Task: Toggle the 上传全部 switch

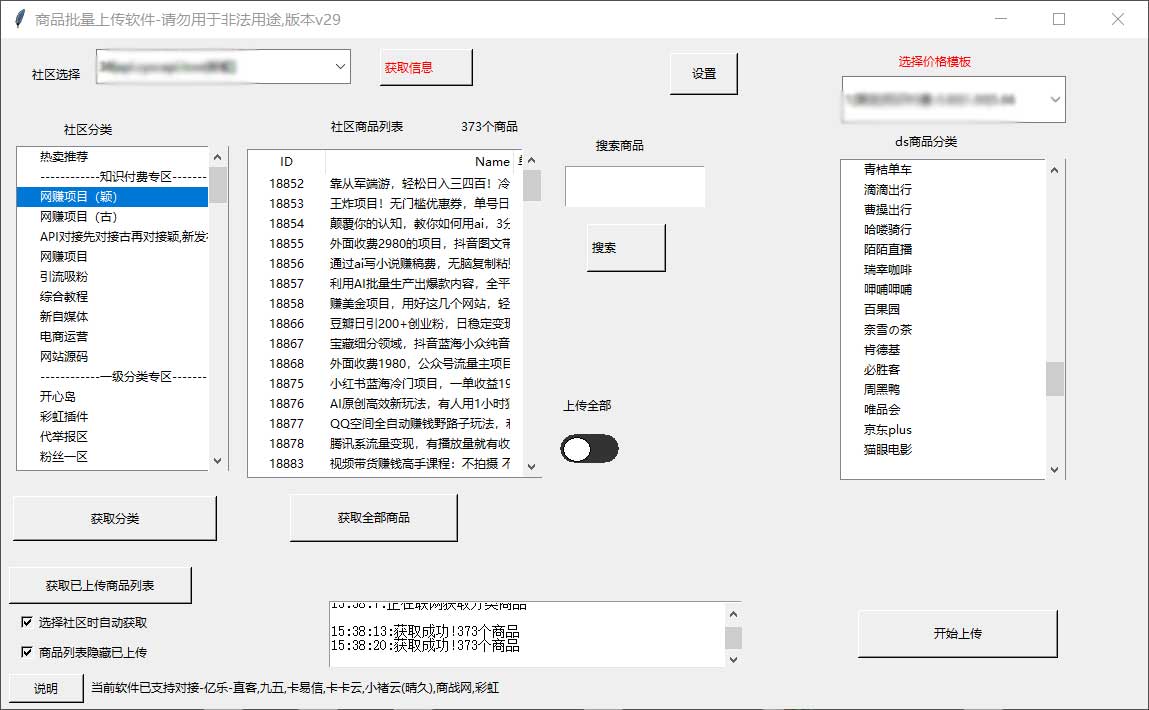Action: coord(589,448)
